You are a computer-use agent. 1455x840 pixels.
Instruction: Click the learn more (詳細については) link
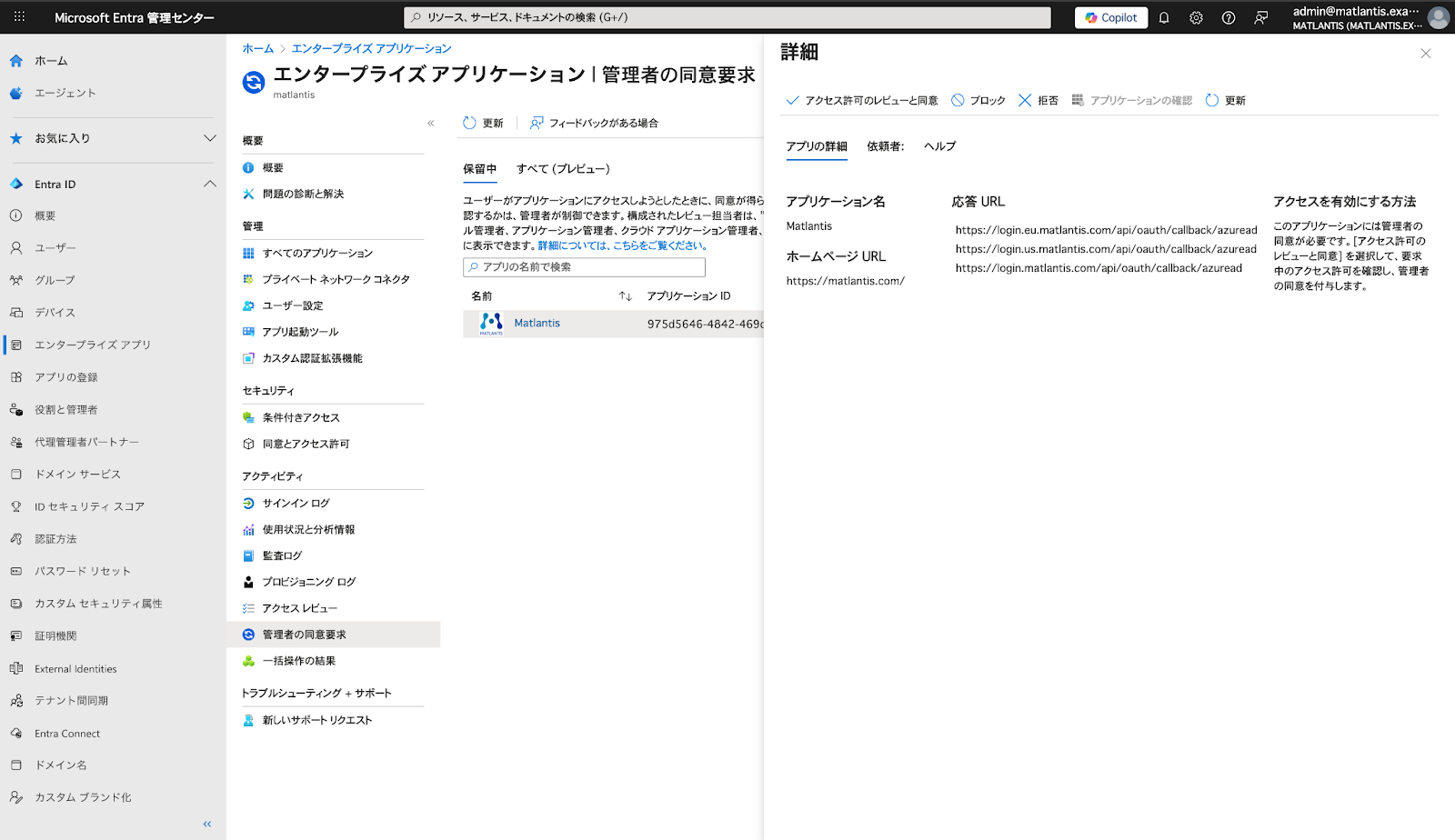coord(623,245)
